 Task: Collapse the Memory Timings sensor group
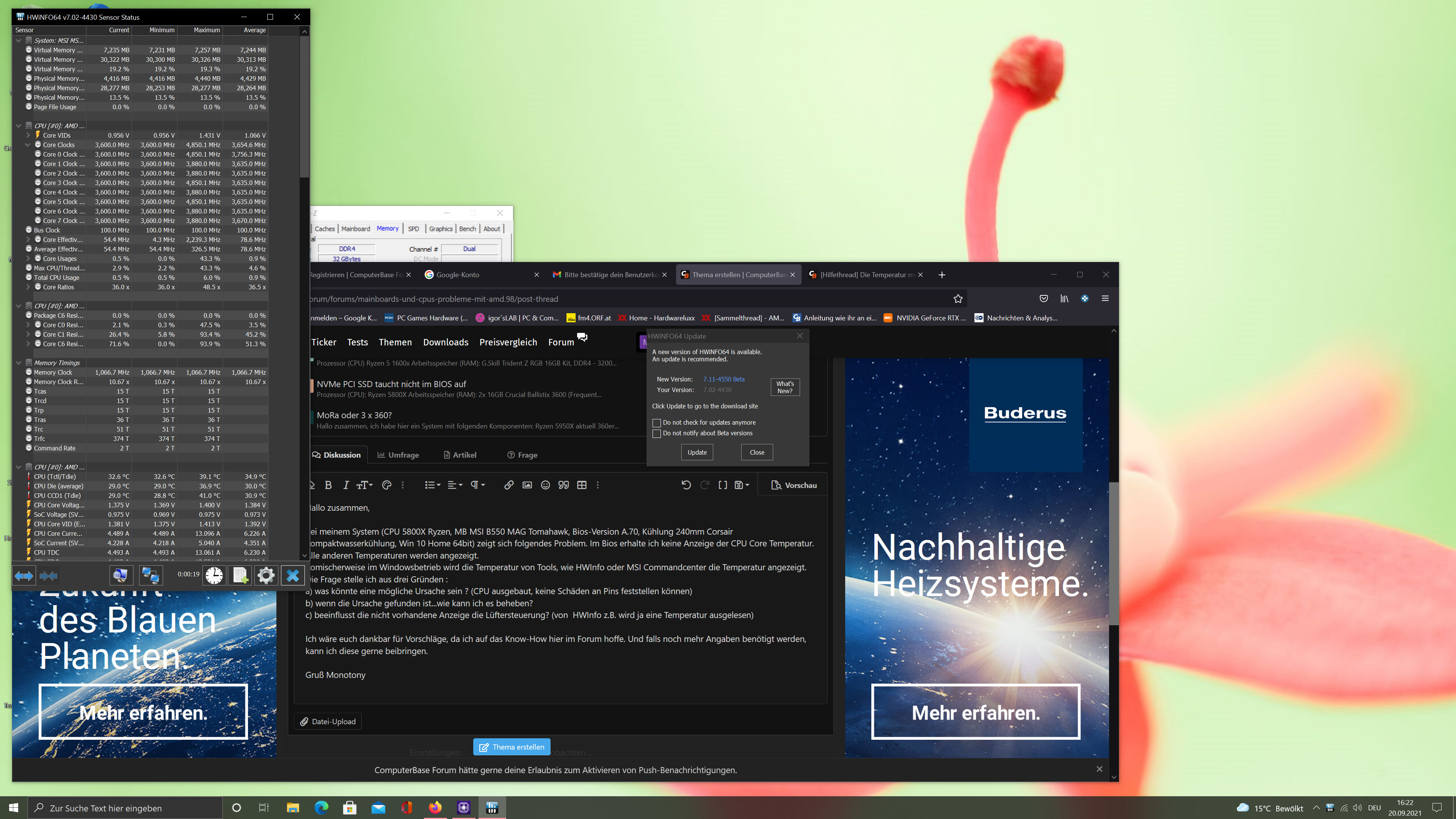click(19, 363)
